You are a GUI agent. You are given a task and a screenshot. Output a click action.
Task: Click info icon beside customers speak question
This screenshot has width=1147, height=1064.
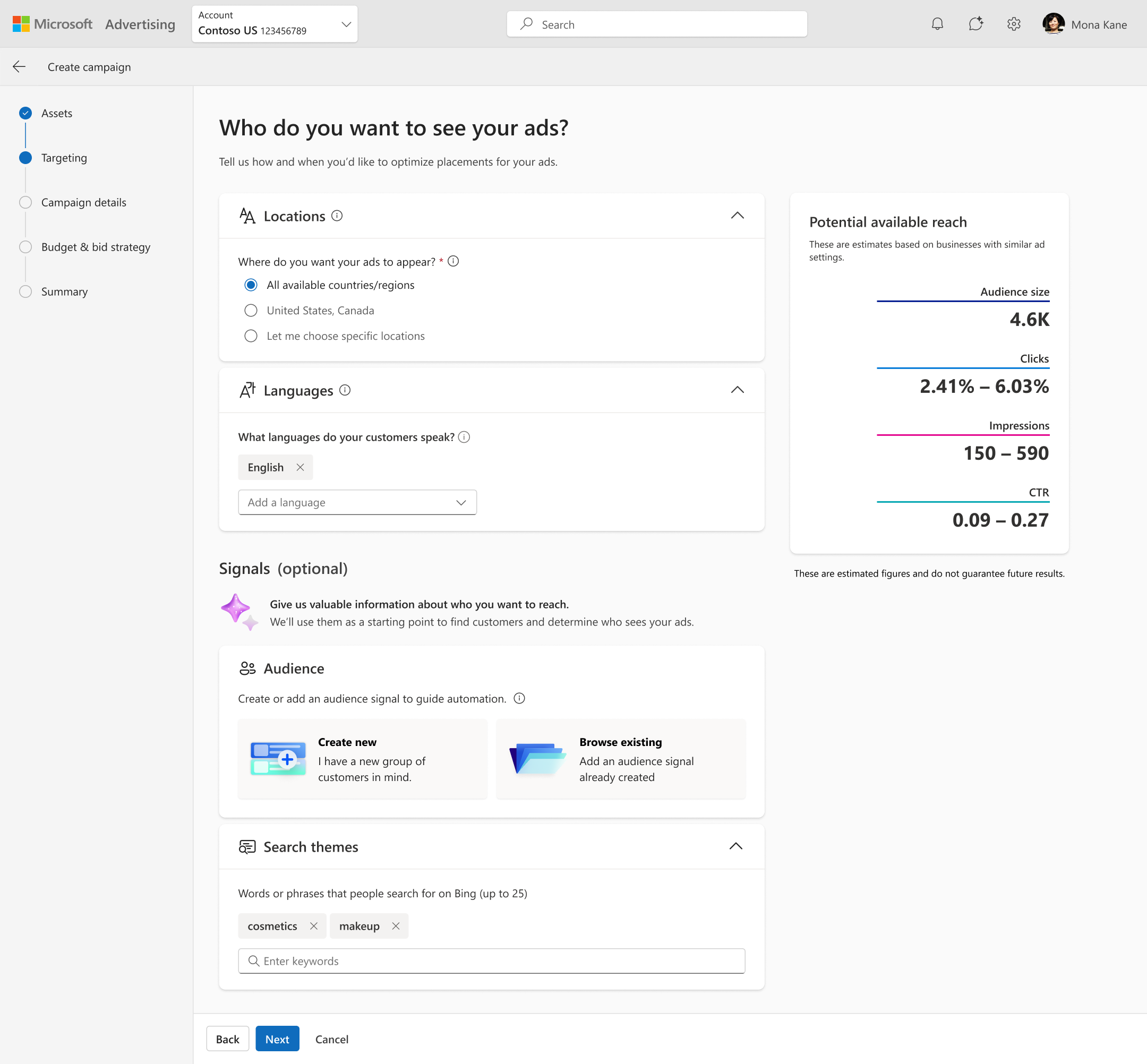[464, 437]
